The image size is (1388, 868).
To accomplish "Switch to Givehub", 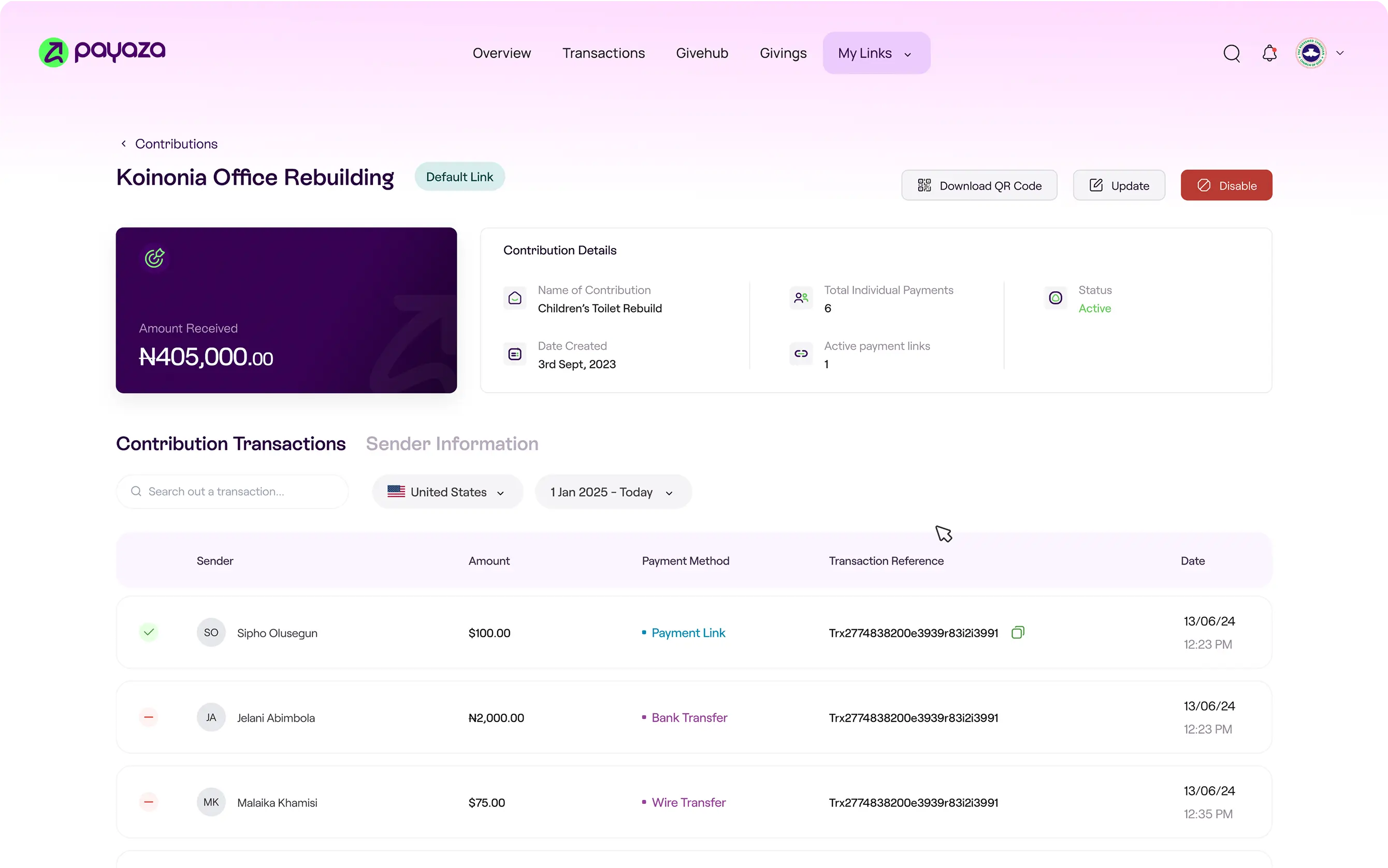I will click(702, 53).
